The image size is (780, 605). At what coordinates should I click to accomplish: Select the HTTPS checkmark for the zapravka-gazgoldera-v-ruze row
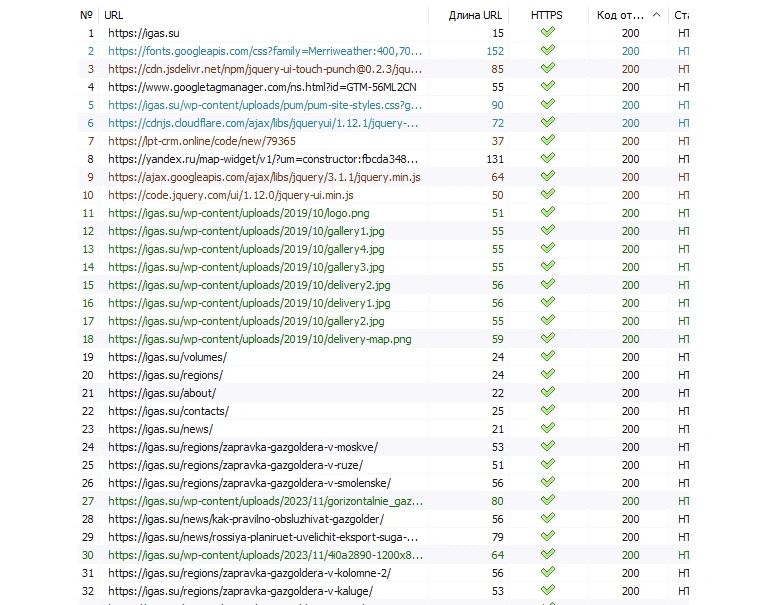click(x=548, y=464)
